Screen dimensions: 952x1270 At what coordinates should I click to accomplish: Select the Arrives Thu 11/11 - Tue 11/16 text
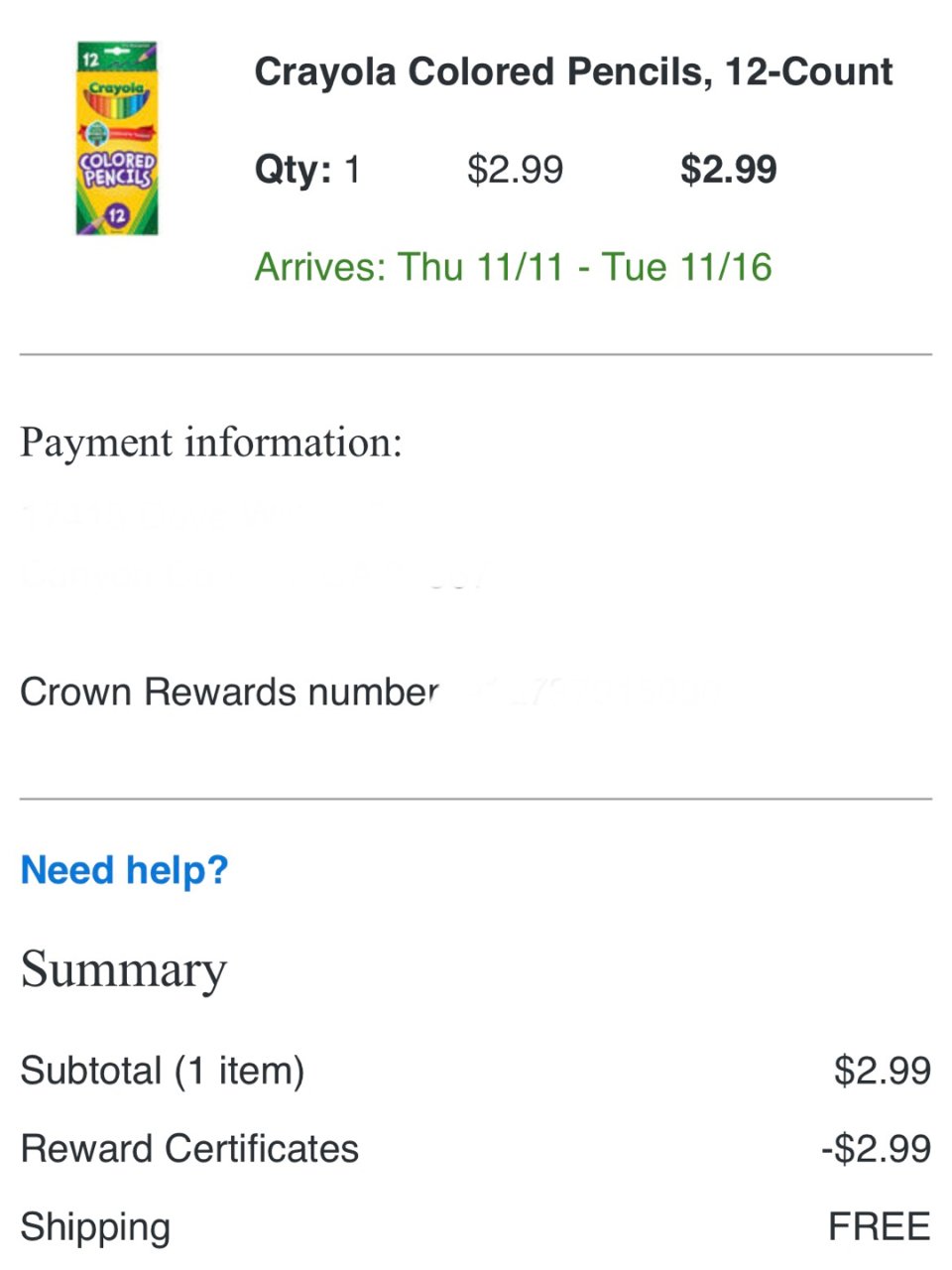click(x=513, y=267)
